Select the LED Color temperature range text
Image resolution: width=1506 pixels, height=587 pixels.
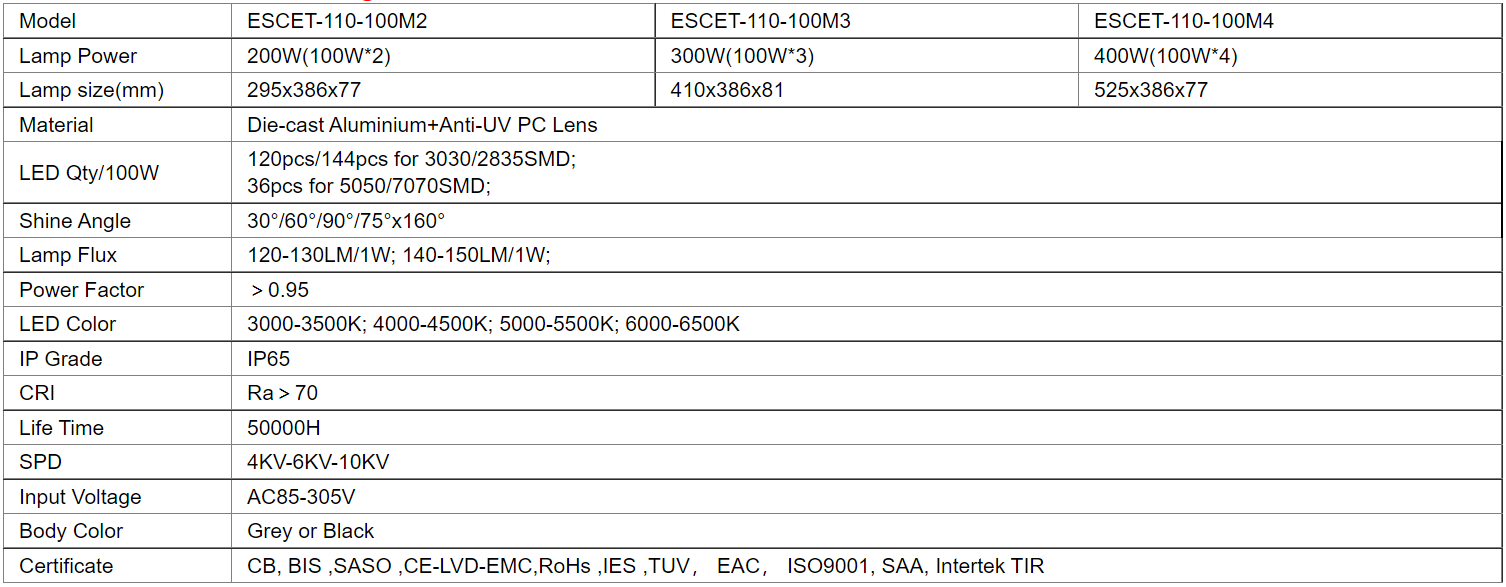(x=494, y=324)
